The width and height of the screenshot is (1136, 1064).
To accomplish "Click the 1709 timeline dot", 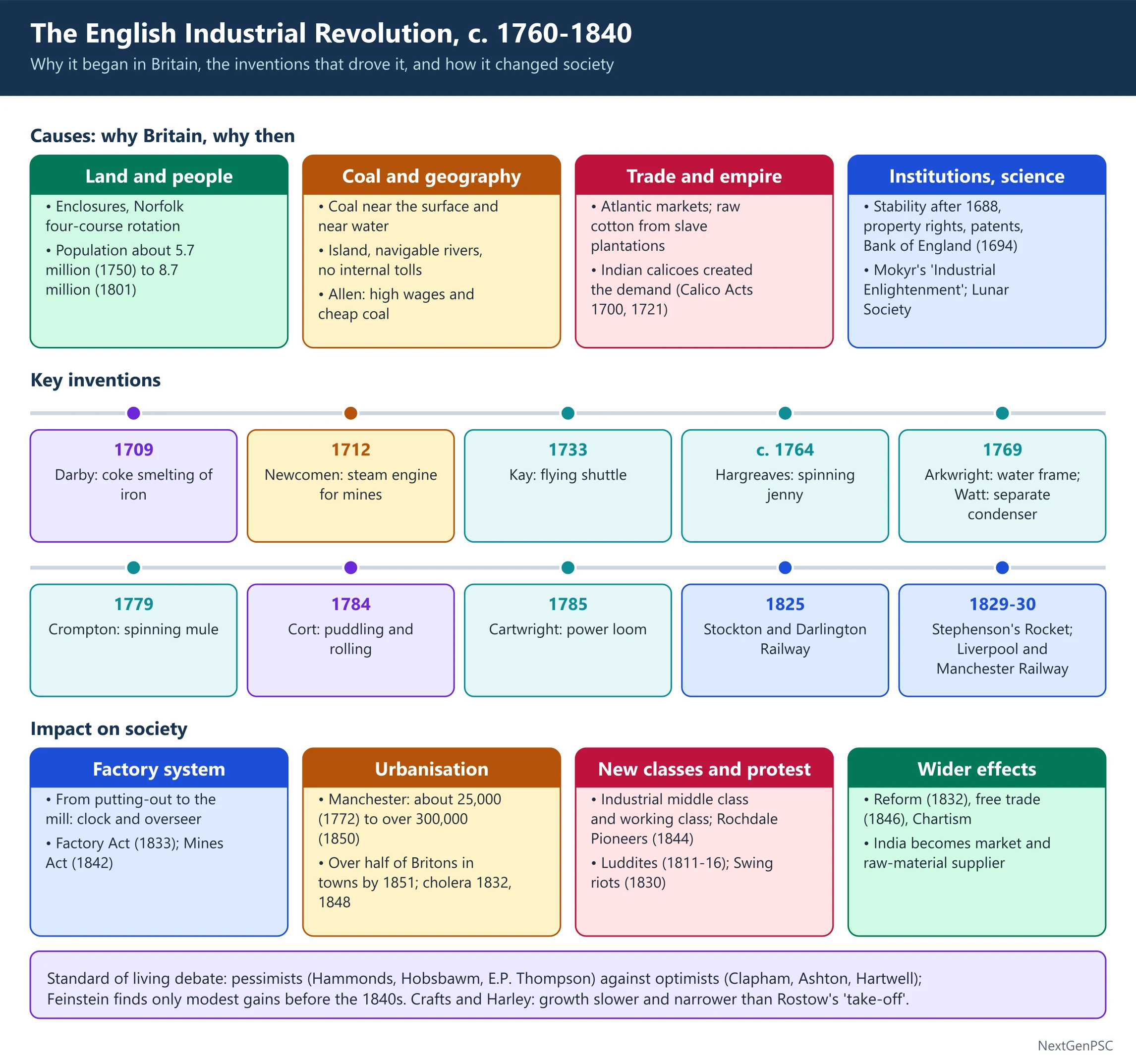I will [133, 413].
